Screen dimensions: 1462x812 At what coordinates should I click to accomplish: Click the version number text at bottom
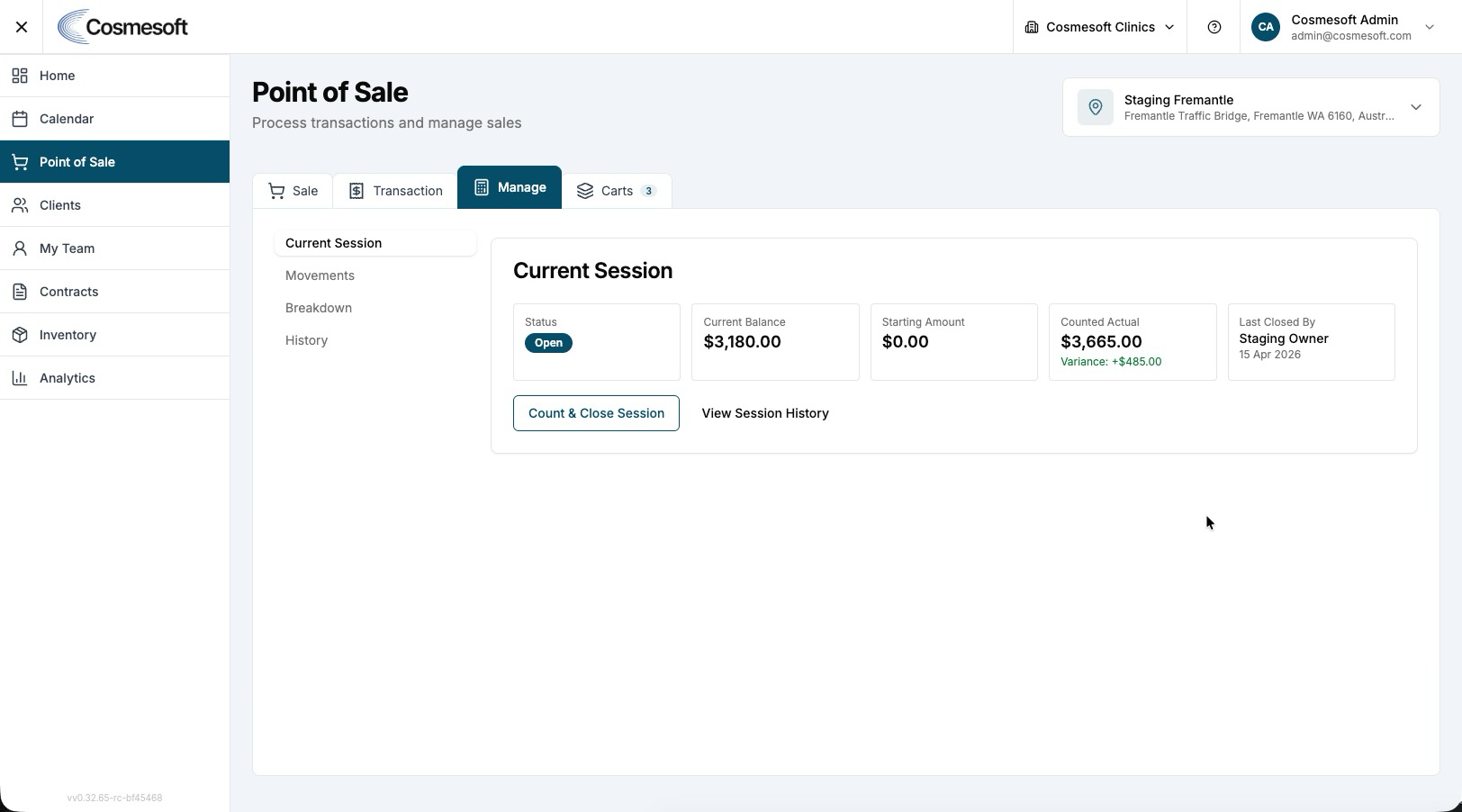(114, 798)
